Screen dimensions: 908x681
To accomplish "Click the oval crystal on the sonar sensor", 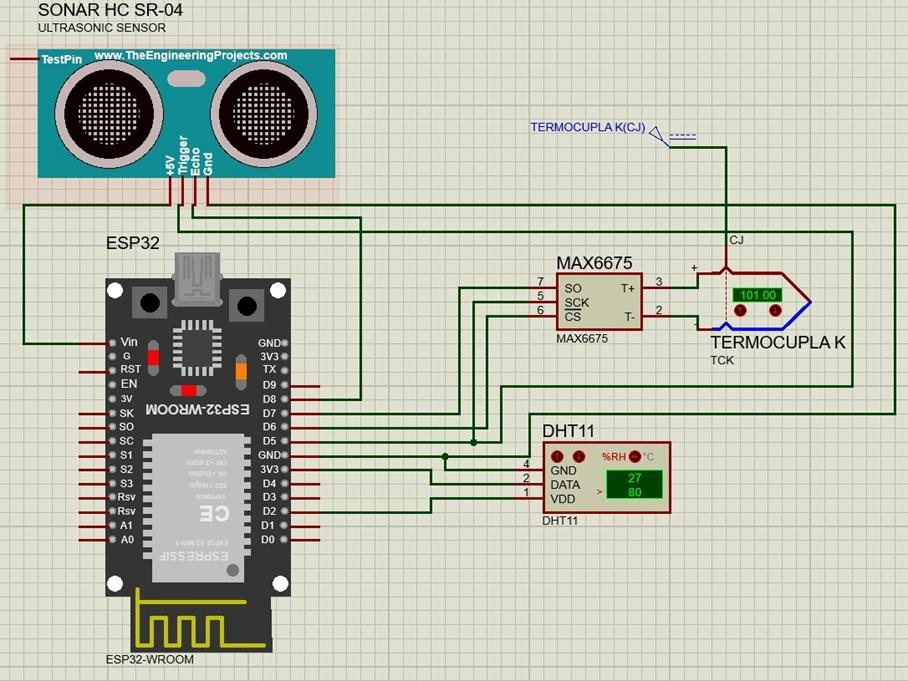I will pyautogui.click(x=186, y=79).
